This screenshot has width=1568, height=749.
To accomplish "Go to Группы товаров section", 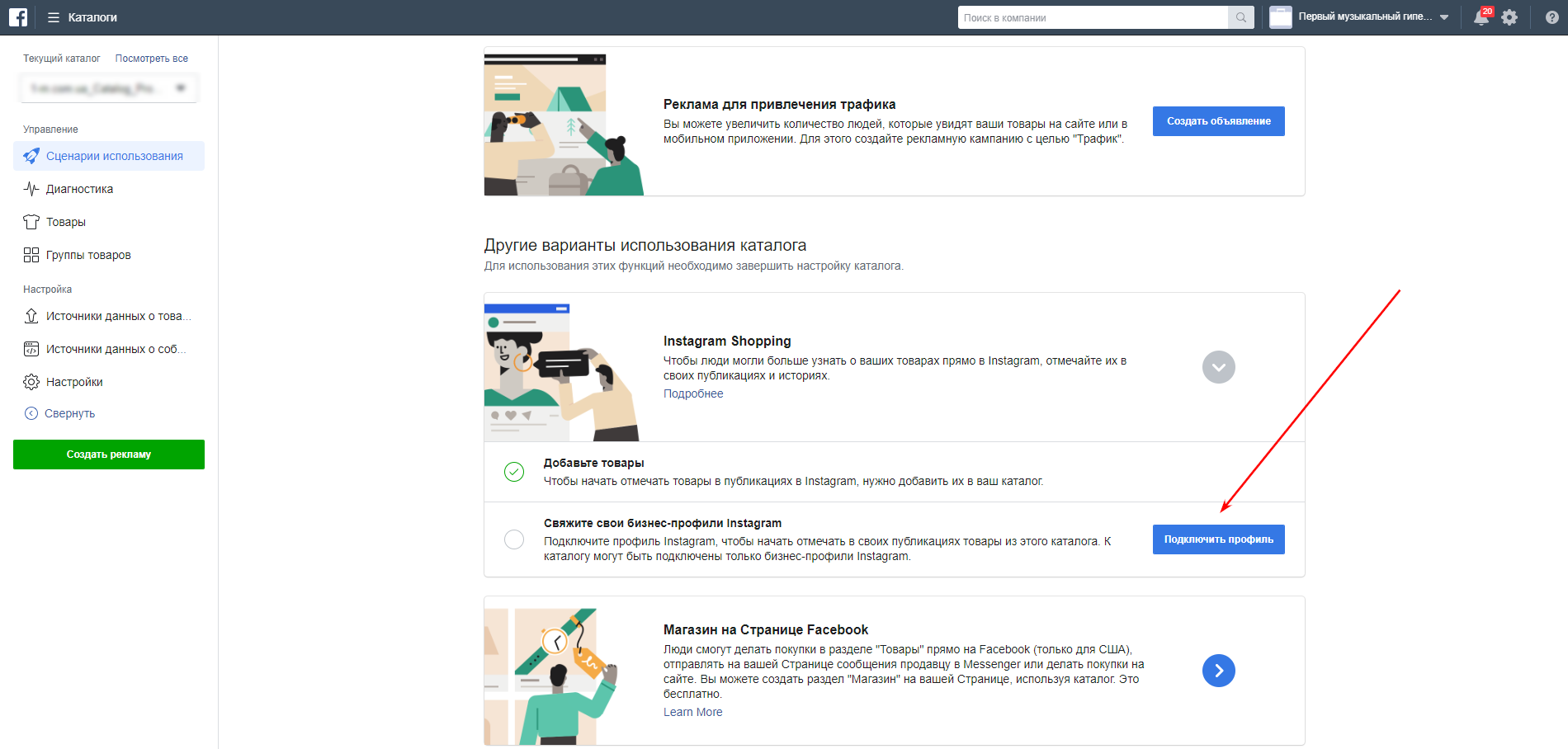I will coord(88,255).
